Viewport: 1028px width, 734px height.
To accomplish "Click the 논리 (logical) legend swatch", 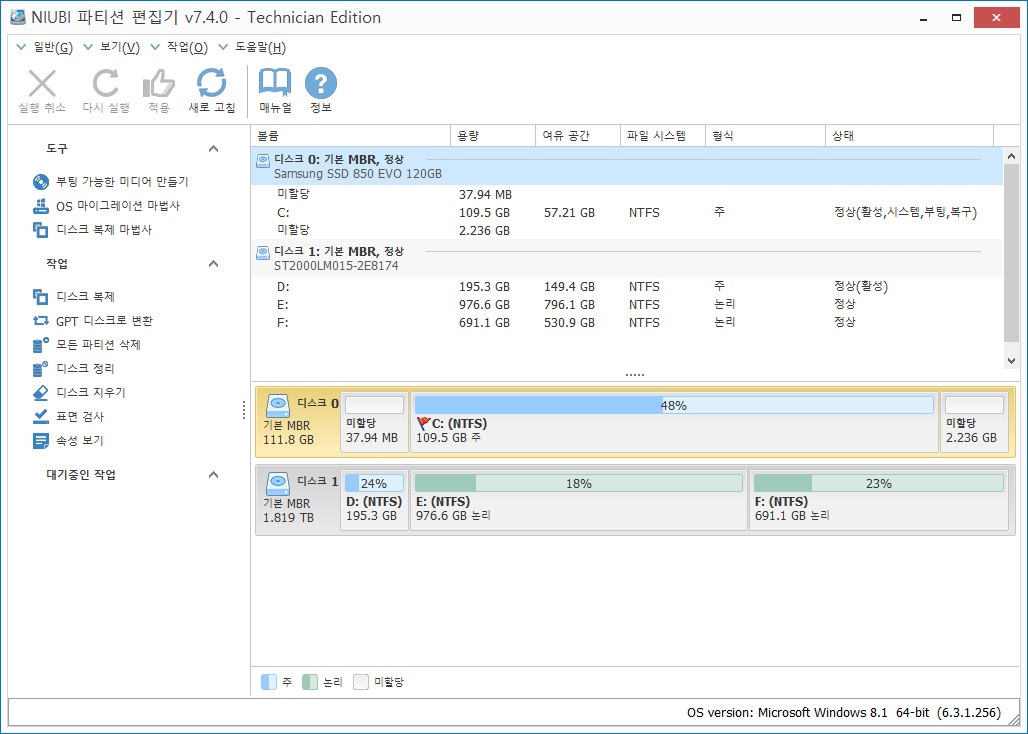I will tap(310, 682).
